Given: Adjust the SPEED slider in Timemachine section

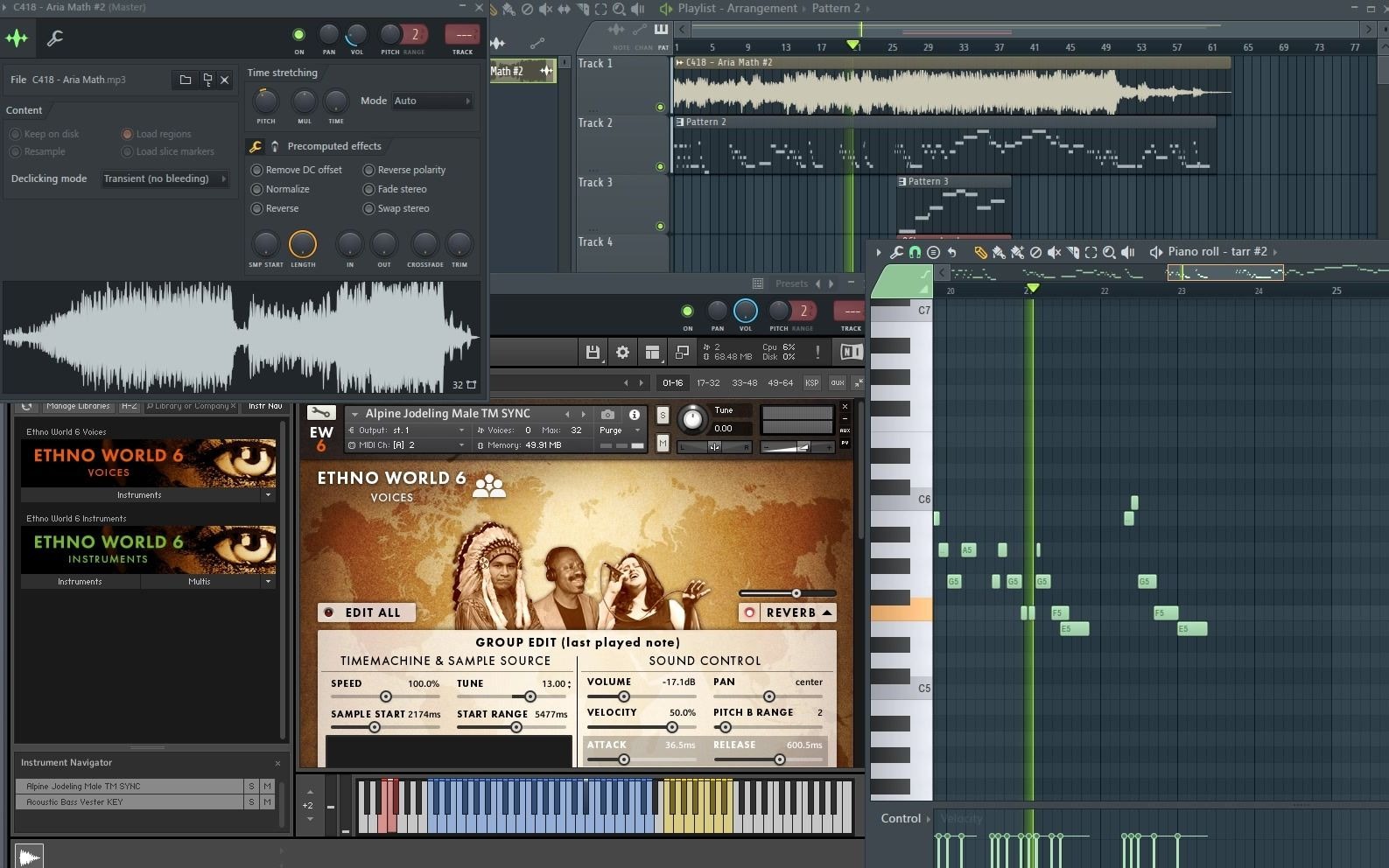Looking at the screenshot, I should (385, 696).
